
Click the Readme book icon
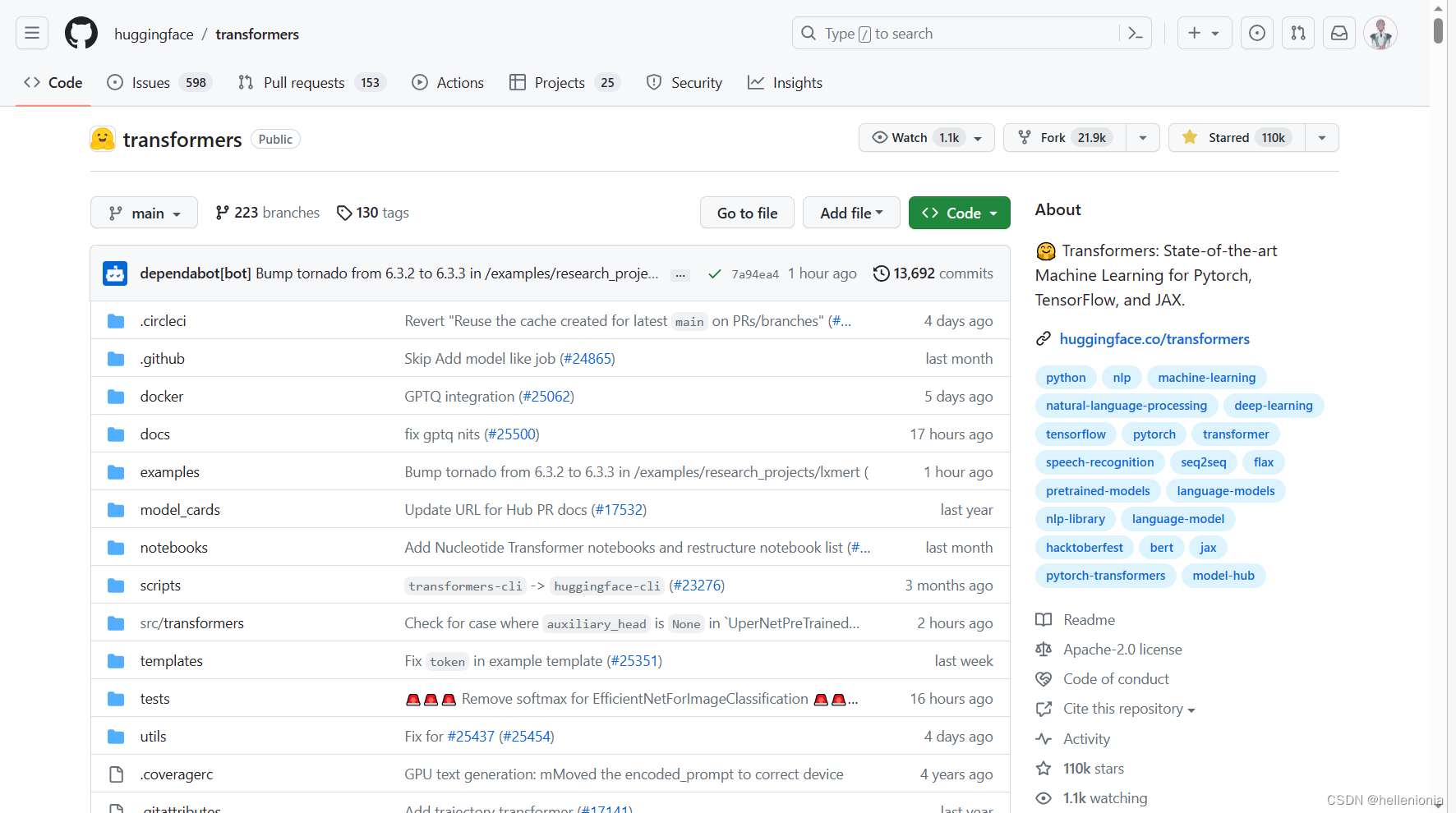click(x=1044, y=620)
